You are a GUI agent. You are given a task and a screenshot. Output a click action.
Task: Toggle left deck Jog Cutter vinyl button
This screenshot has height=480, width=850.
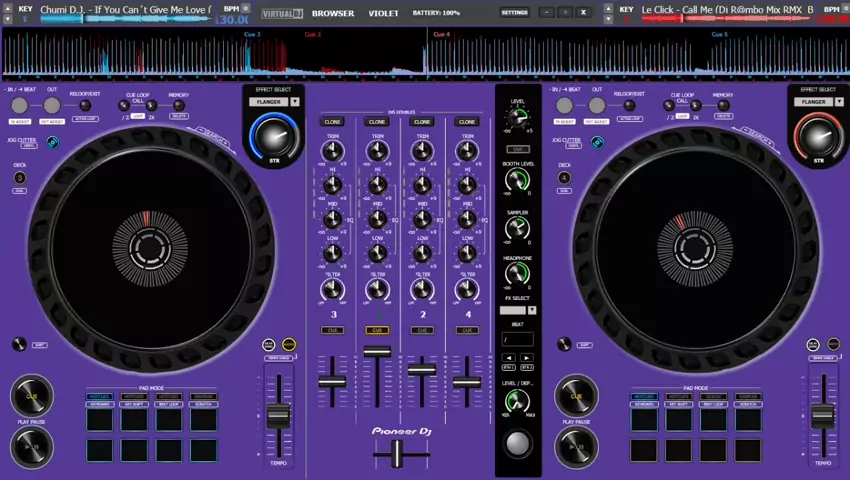(52, 143)
